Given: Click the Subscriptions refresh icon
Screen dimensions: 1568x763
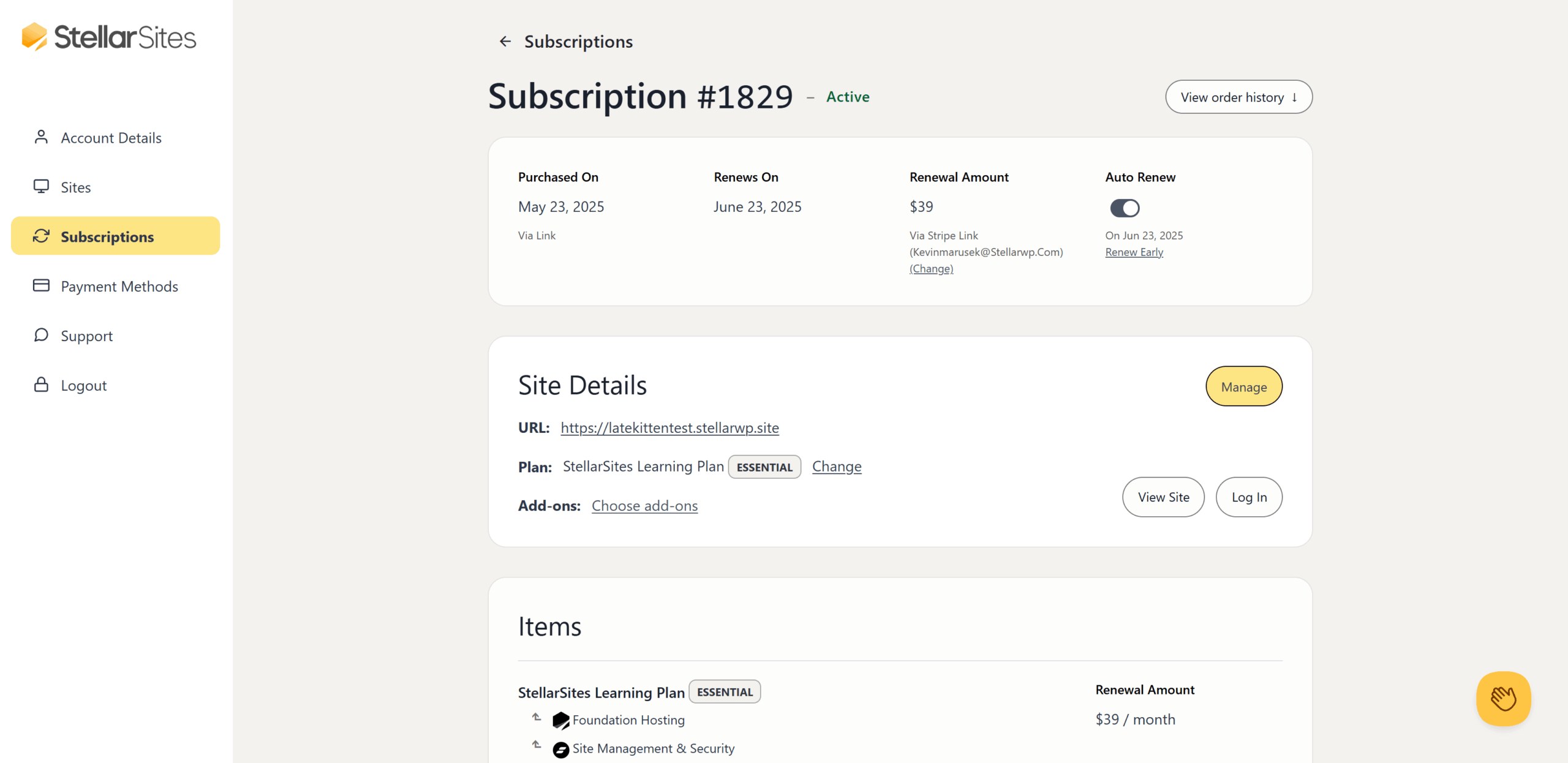Looking at the screenshot, I should 41,236.
